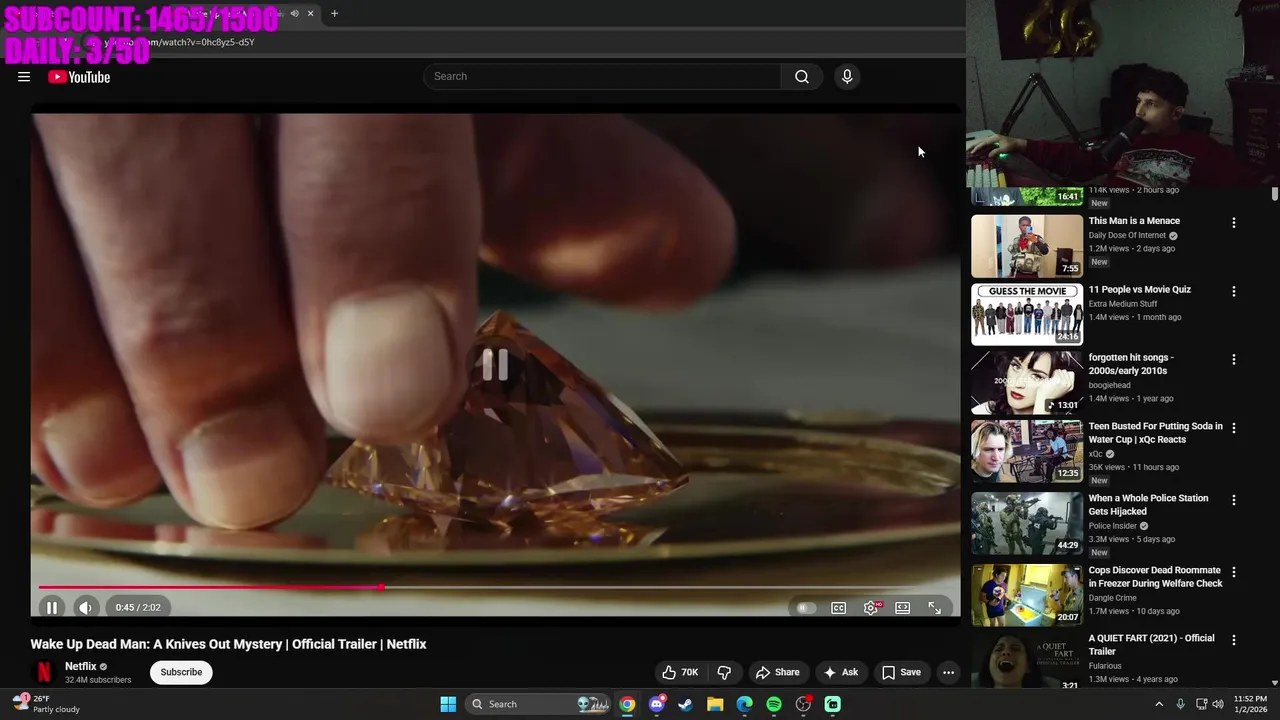Like the video with 70K likes
The image size is (1280, 720).
(680, 672)
